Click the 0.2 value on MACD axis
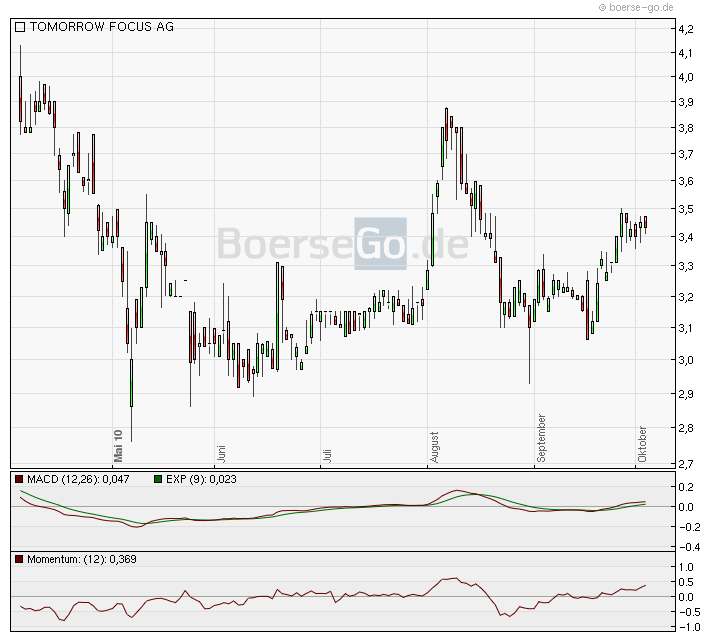Screen dimensions: 720x641 [x=686, y=487]
